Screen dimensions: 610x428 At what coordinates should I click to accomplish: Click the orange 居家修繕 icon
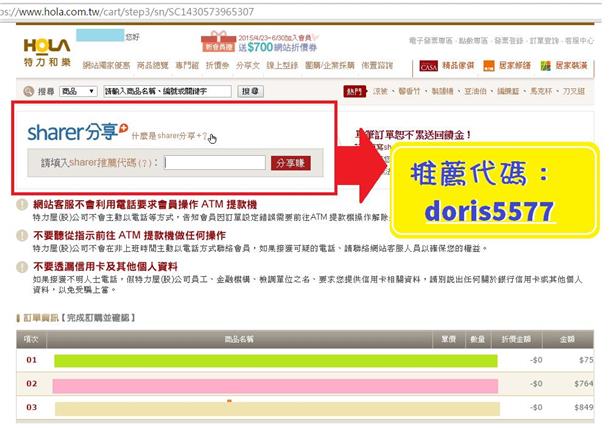(x=489, y=66)
